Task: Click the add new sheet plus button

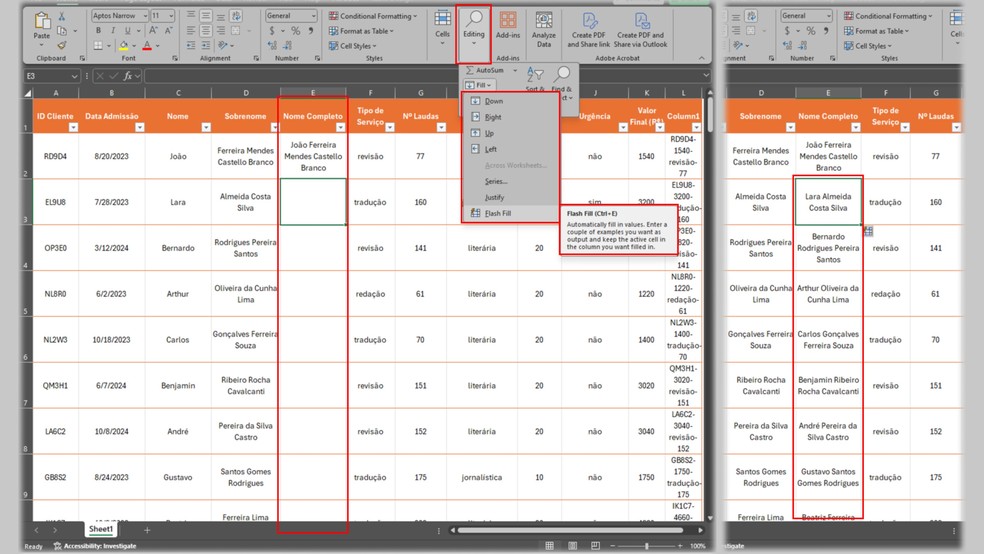Action: tap(147, 529)
